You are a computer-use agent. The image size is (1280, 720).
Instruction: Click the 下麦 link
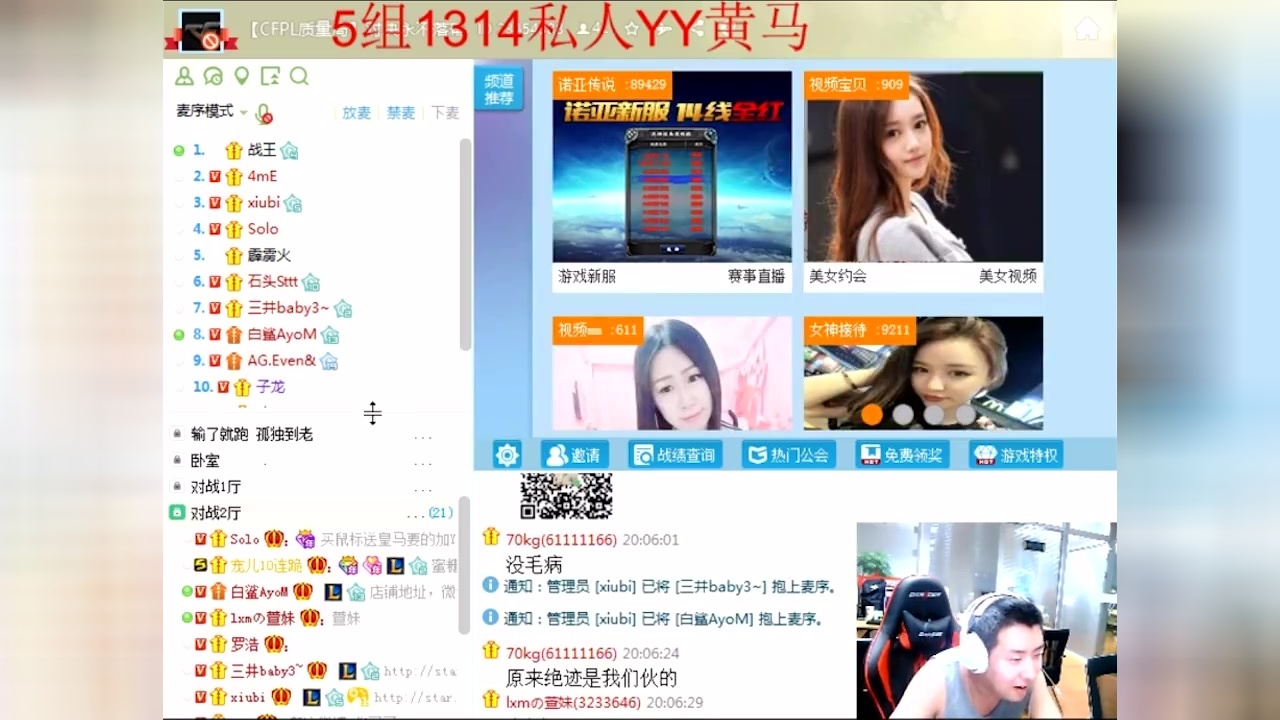click(x=445, y=113)
